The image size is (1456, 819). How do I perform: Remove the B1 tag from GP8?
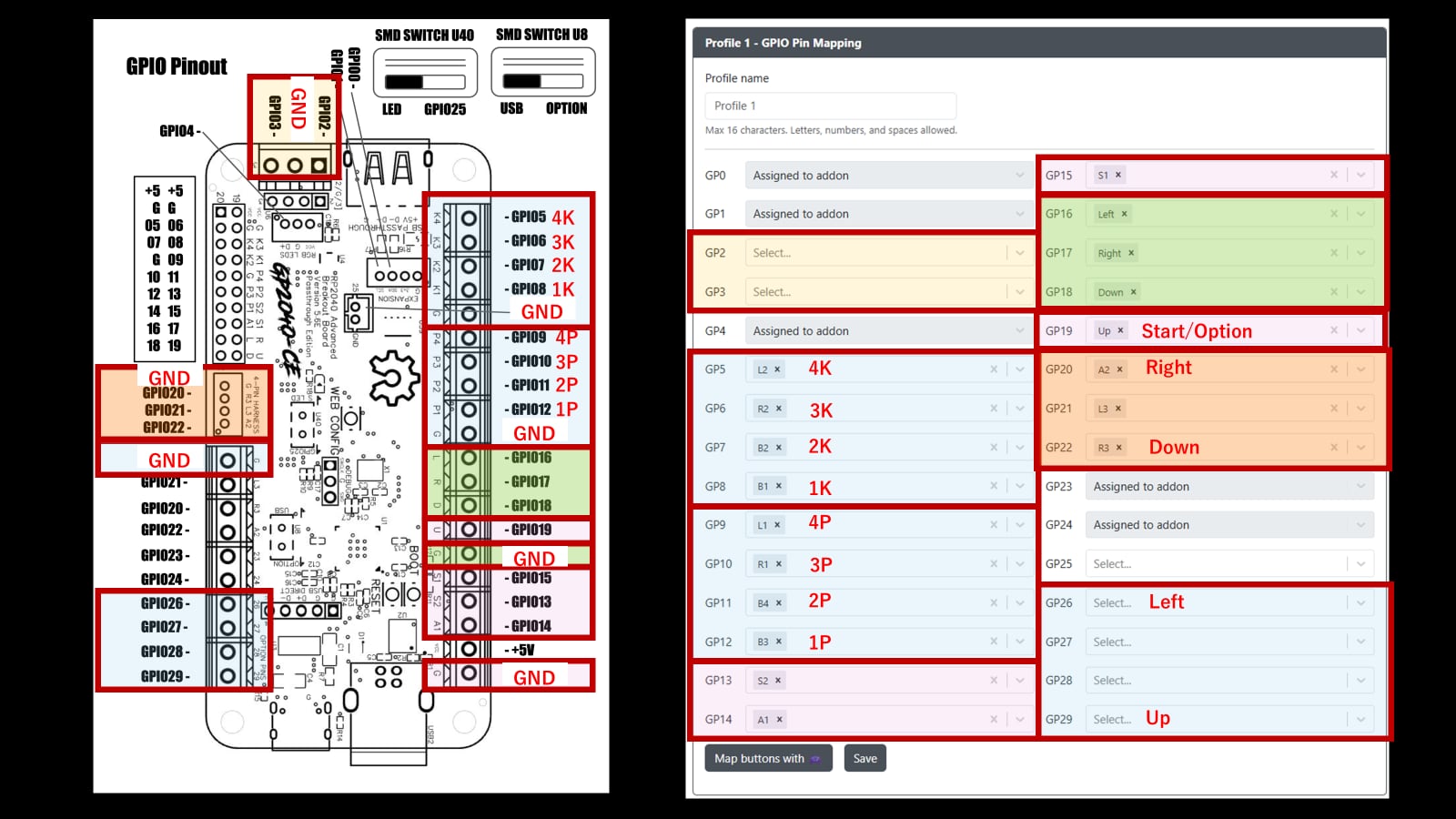pyautogui.click(x=779, y=486)
